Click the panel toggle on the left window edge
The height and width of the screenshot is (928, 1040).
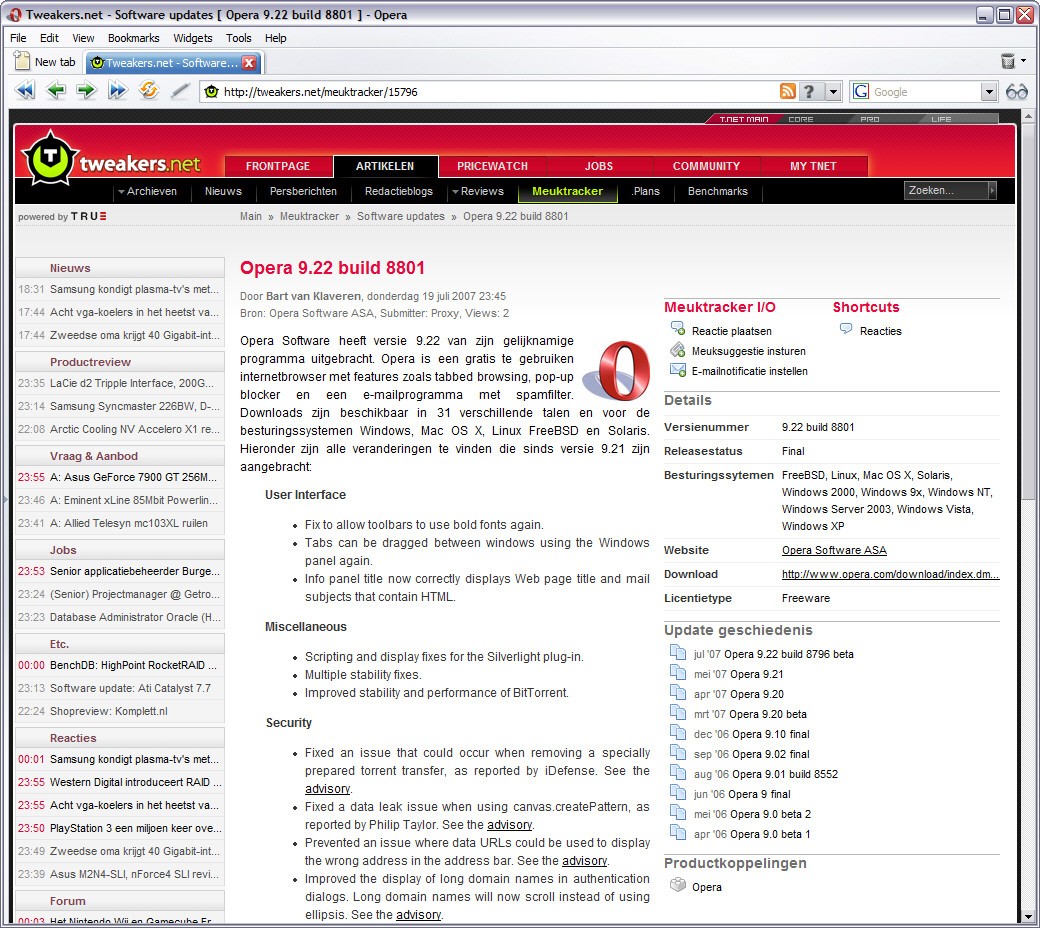click(x=5, y=499)
